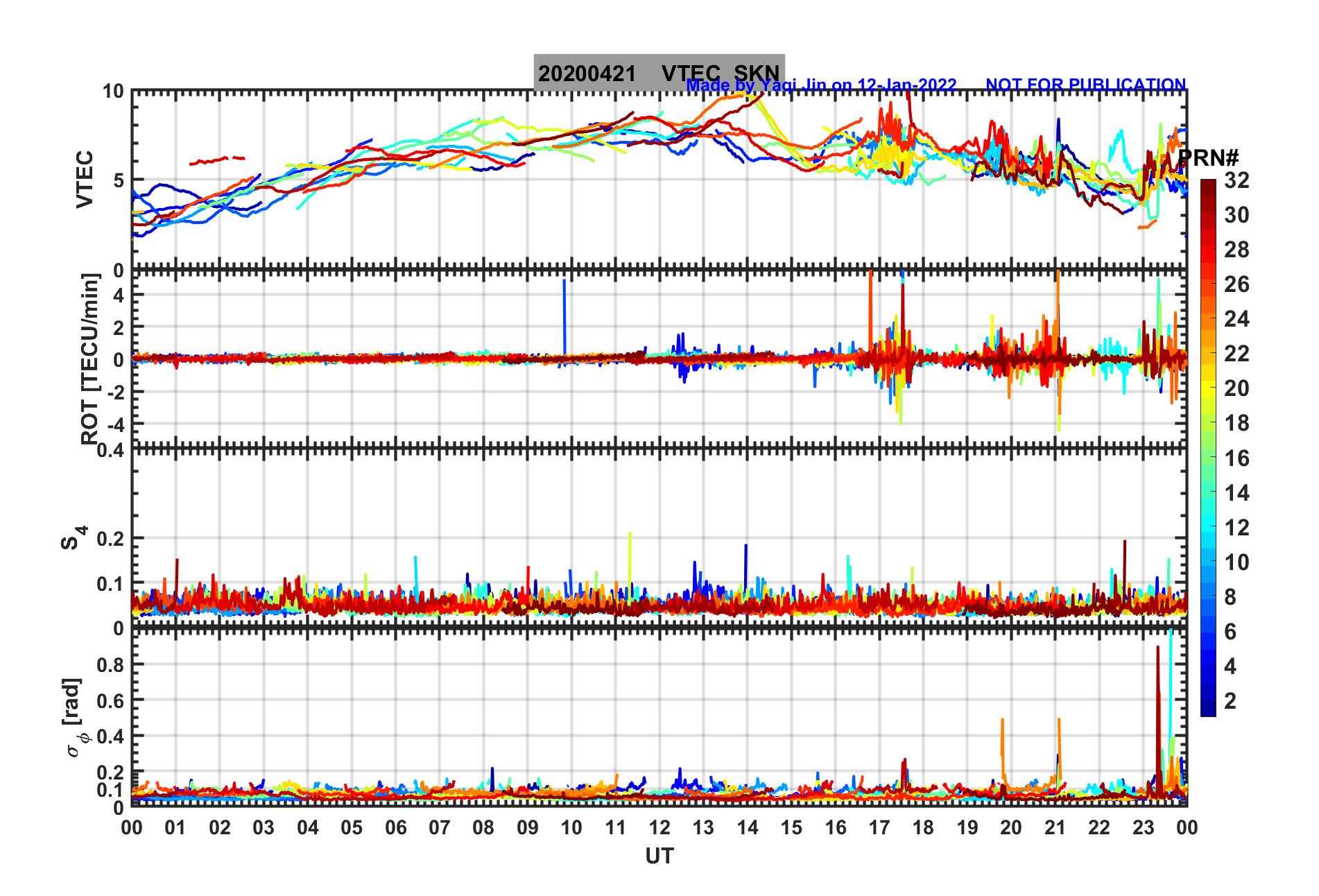Click the x-axis tick label 12
Screen dimensions: 1319x896
point(659,827)
